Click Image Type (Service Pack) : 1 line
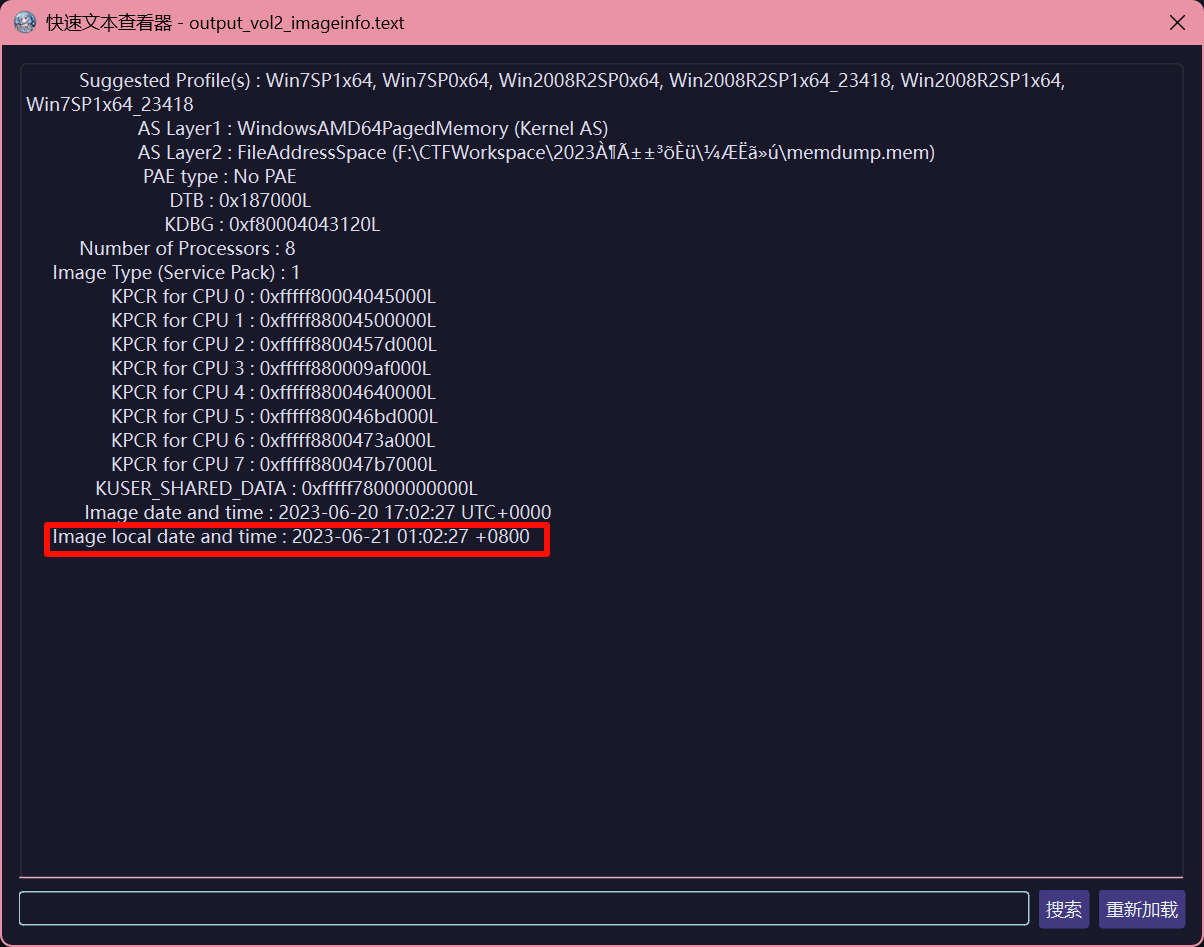Image resolution: width=1204 pixels, height=947 pixels. pyautogui.click(x=176, y=272)
